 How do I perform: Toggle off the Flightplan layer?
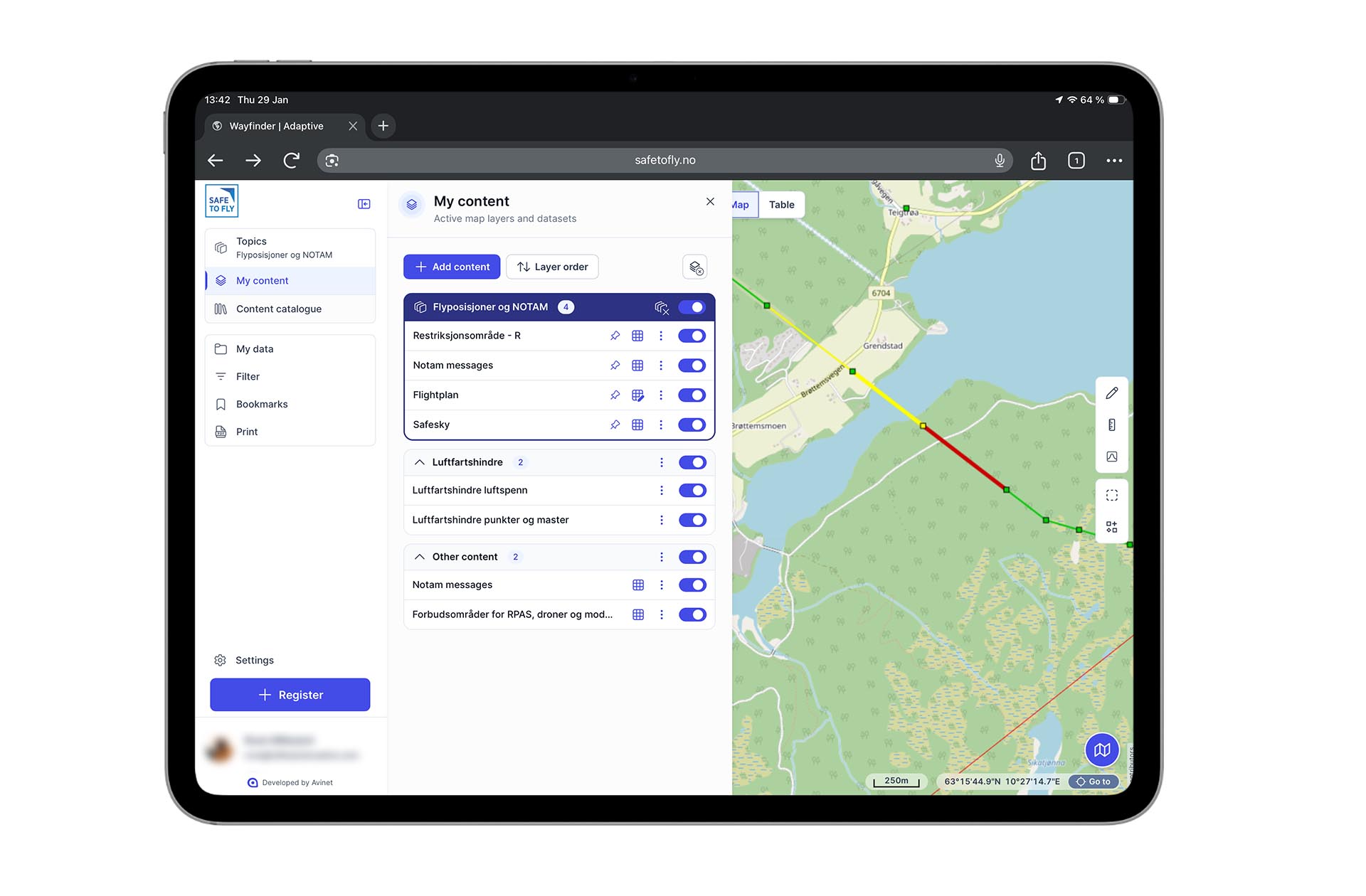tap(692, 395)
